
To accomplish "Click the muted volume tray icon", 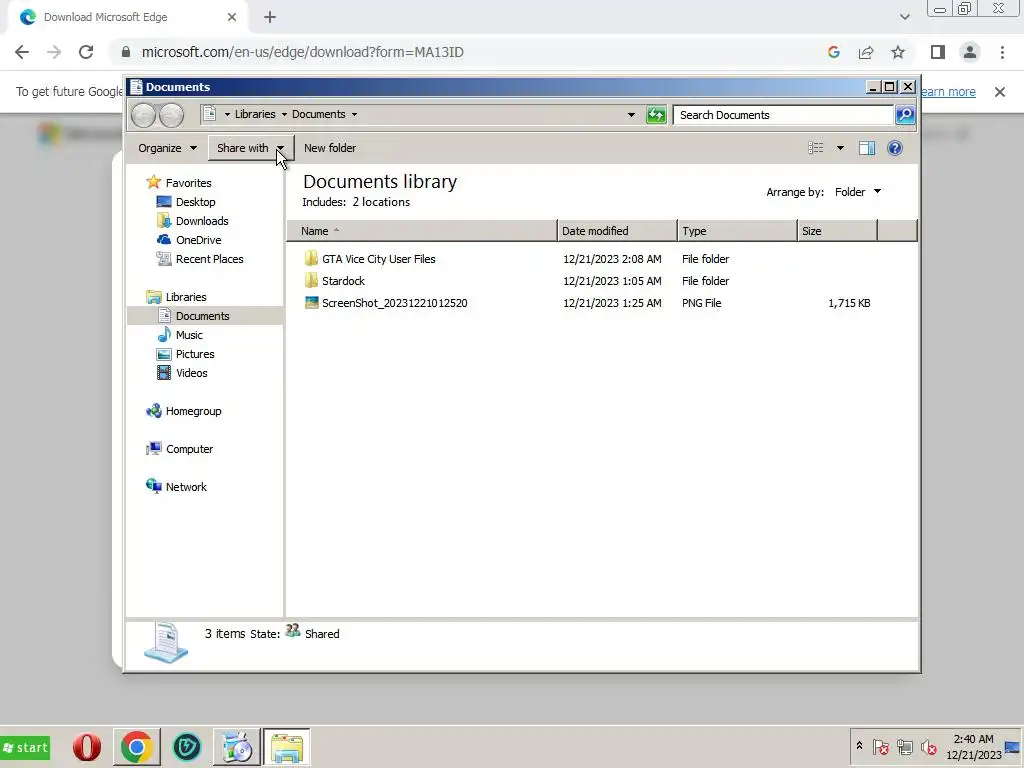I will [x=928, y=747].
